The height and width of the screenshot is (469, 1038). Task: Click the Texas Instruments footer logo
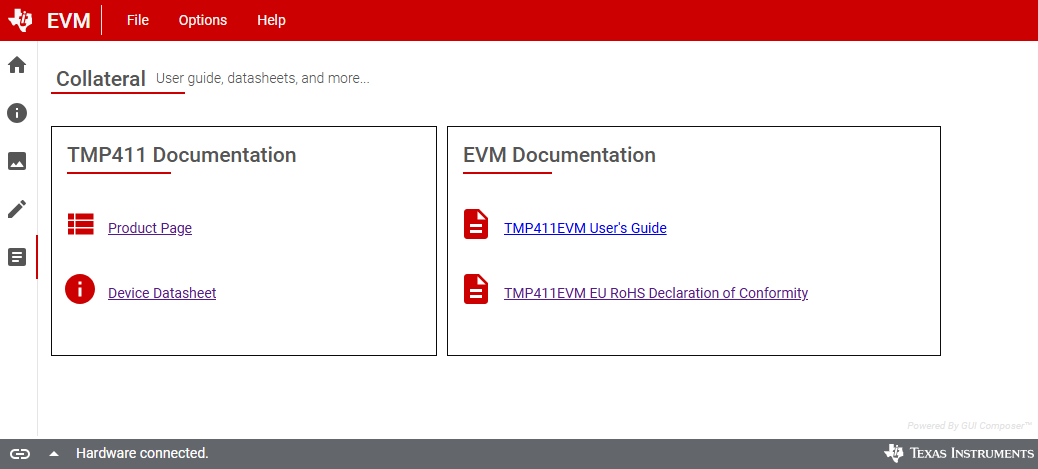pos(959,453)
